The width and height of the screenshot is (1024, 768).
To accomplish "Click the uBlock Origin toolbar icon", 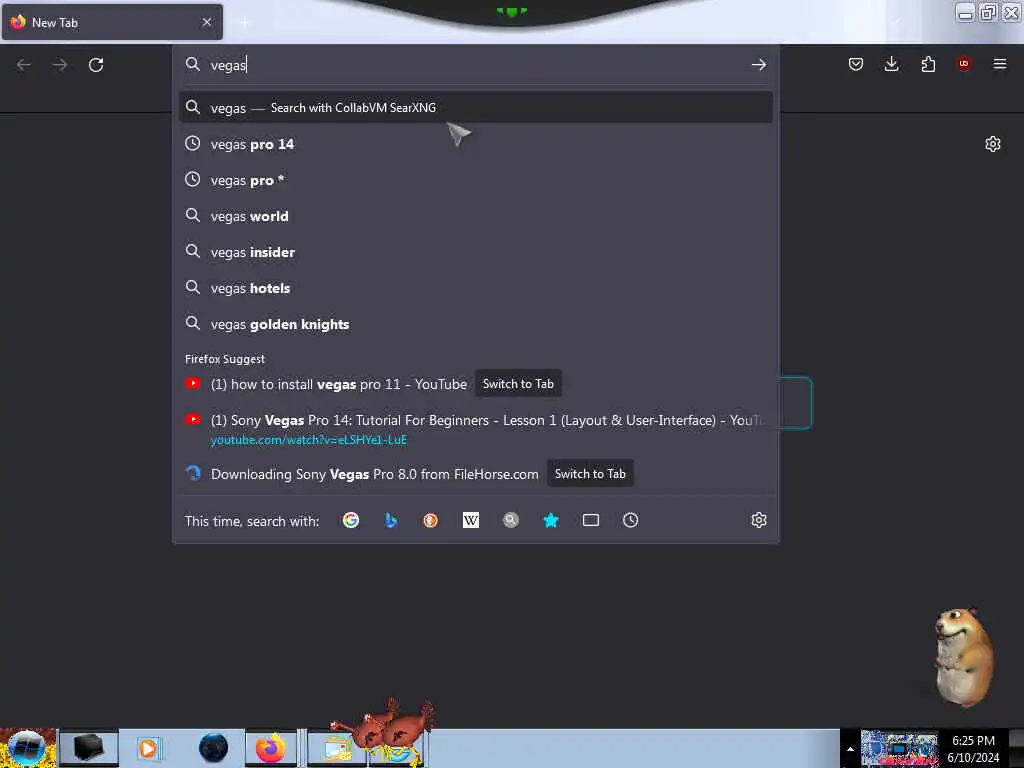I will [x=963, y=63].
